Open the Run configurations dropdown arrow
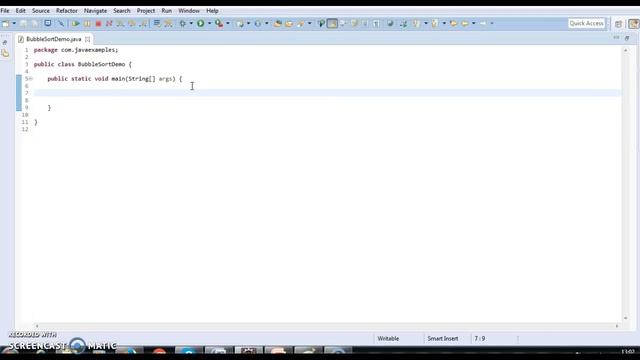 209,24
